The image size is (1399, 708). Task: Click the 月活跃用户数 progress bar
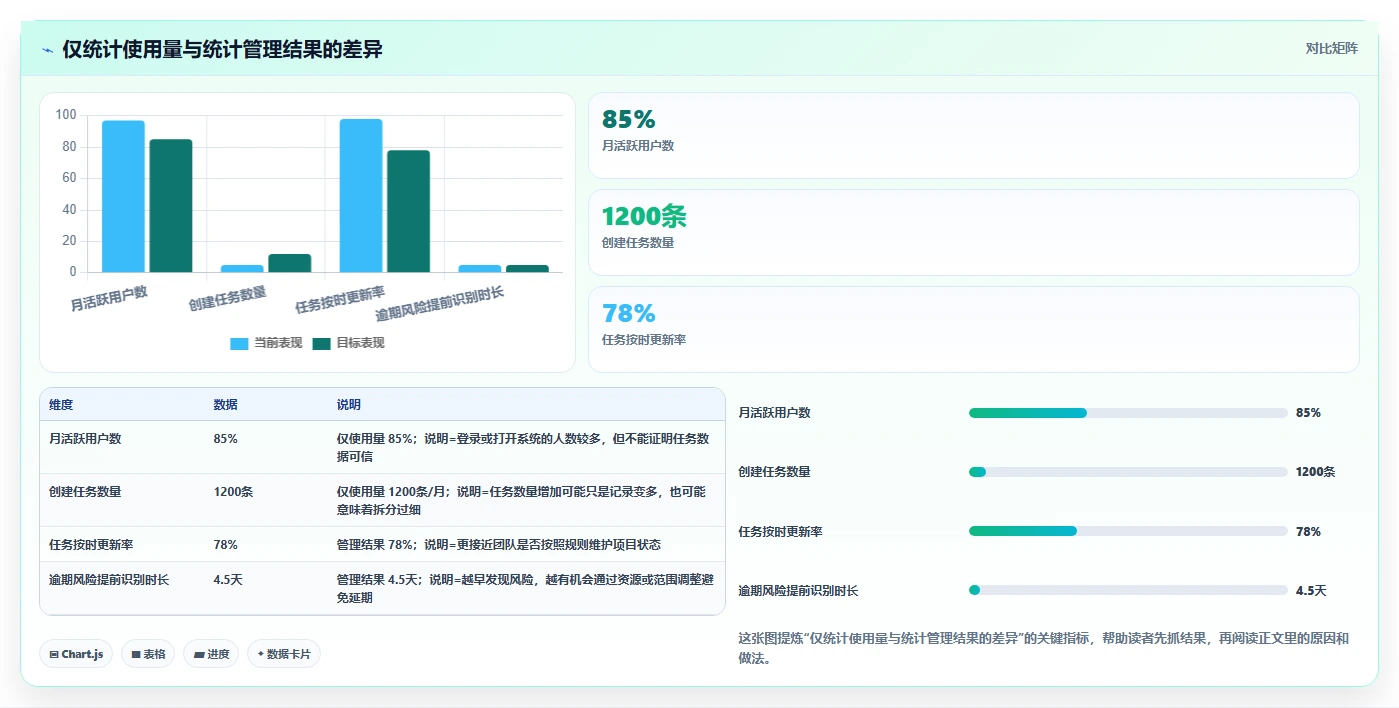[x=1128, y=413]
